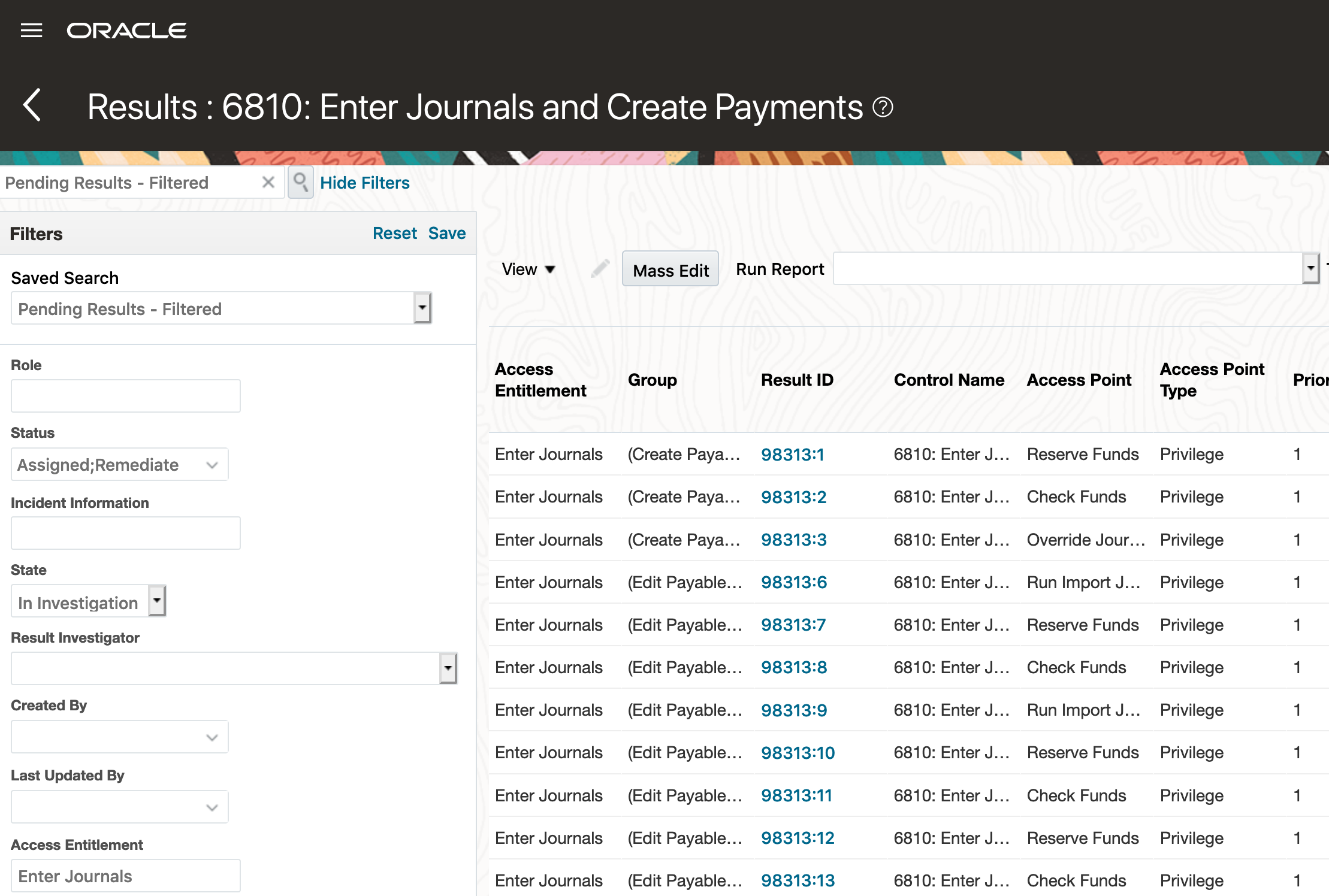Open the Result Investigator dropdown

pos(448,668)
